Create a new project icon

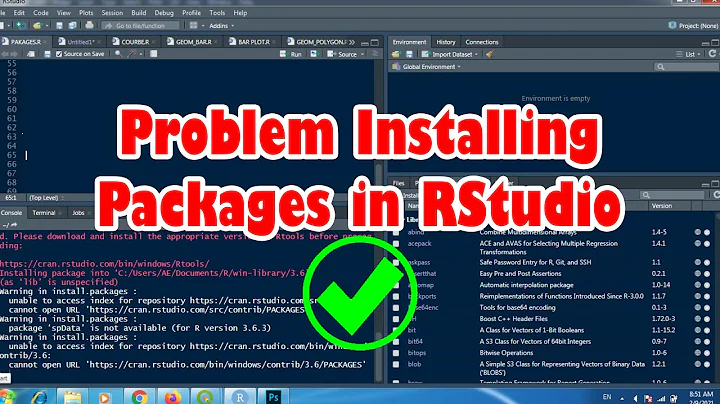[21, 26]
